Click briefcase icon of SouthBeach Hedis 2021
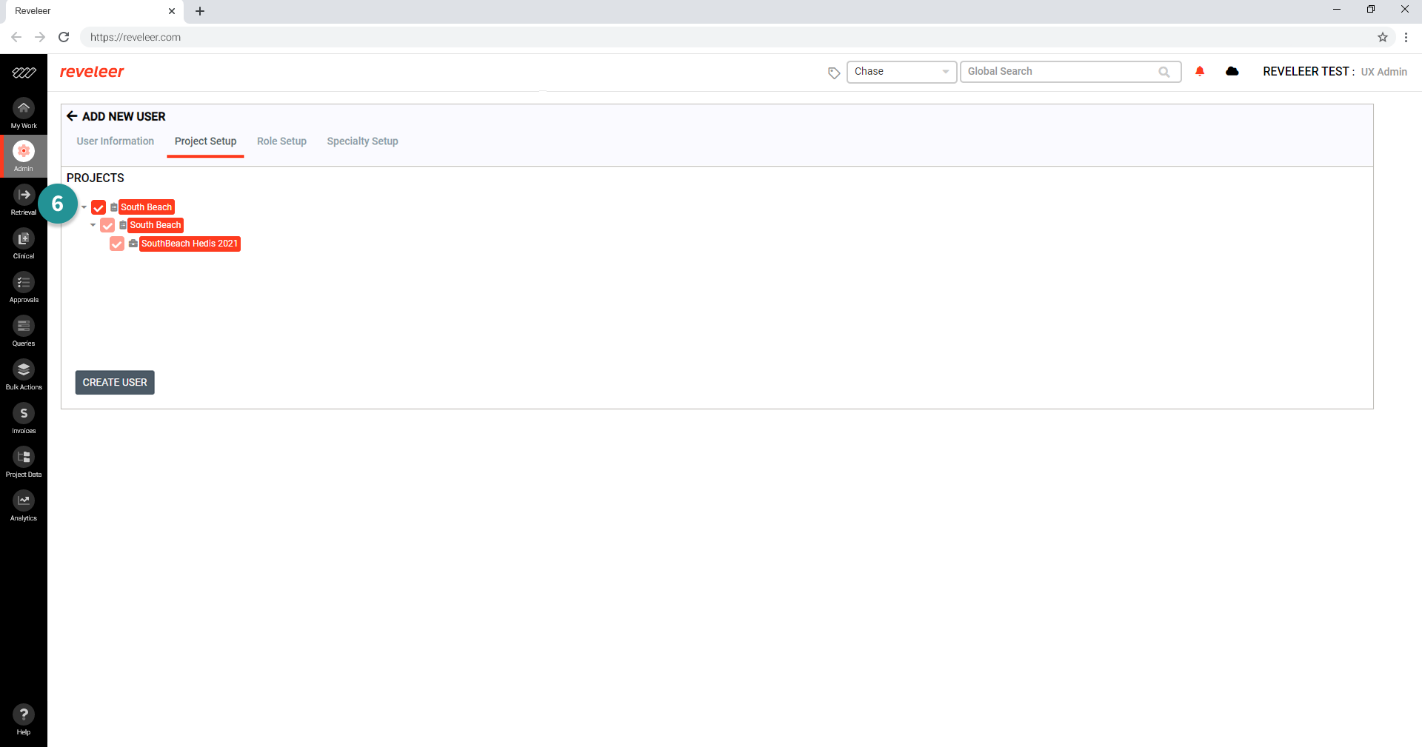This screenshot has height=747, width=1422. pyautogui.click(x=133, y=243)
